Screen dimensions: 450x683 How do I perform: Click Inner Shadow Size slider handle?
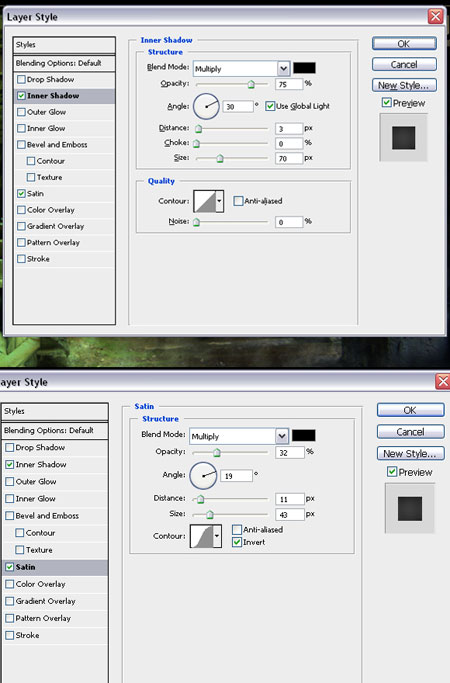click(220, 159)
